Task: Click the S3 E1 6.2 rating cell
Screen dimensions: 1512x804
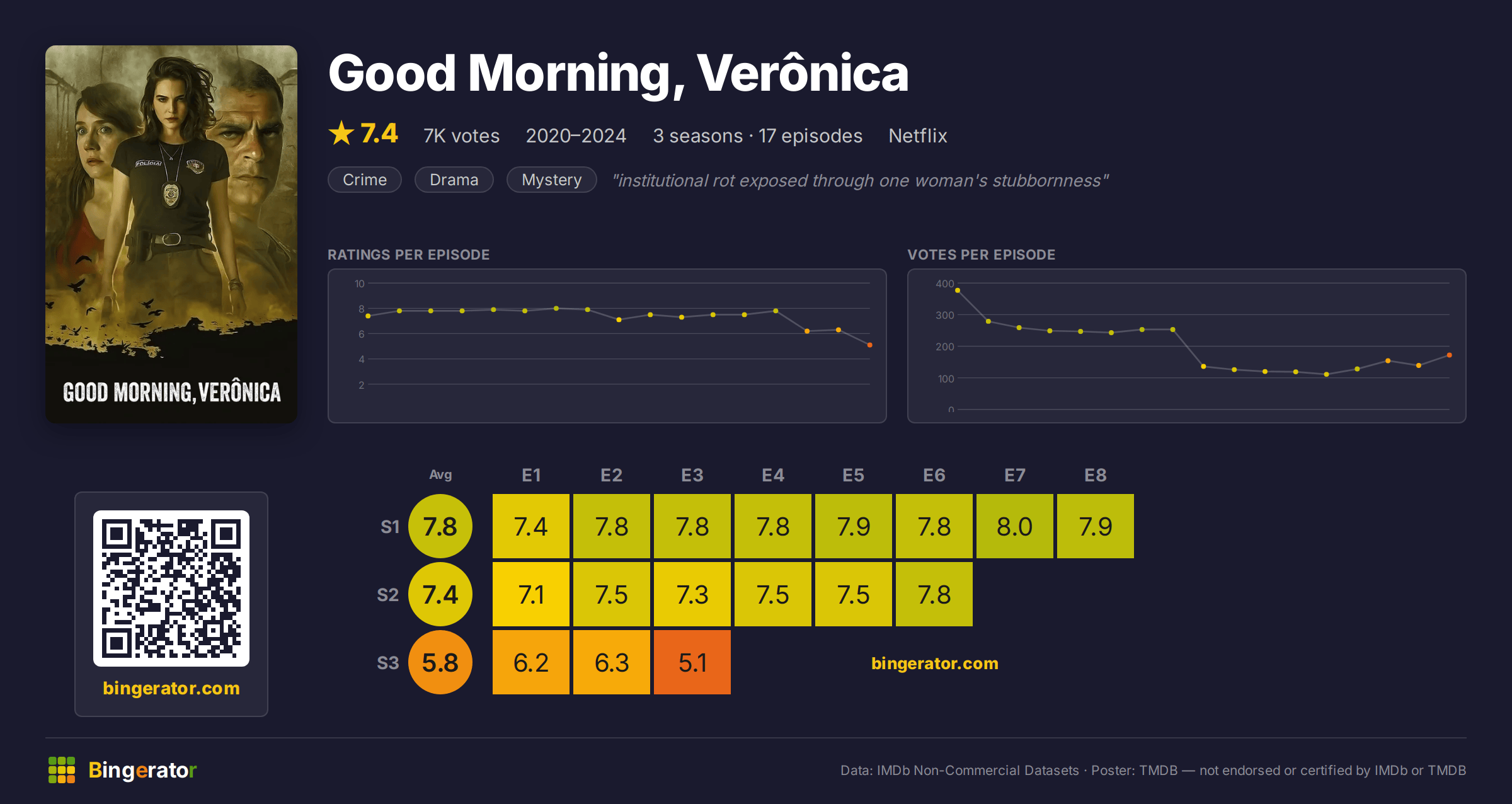Action: (x=531, y=662)
